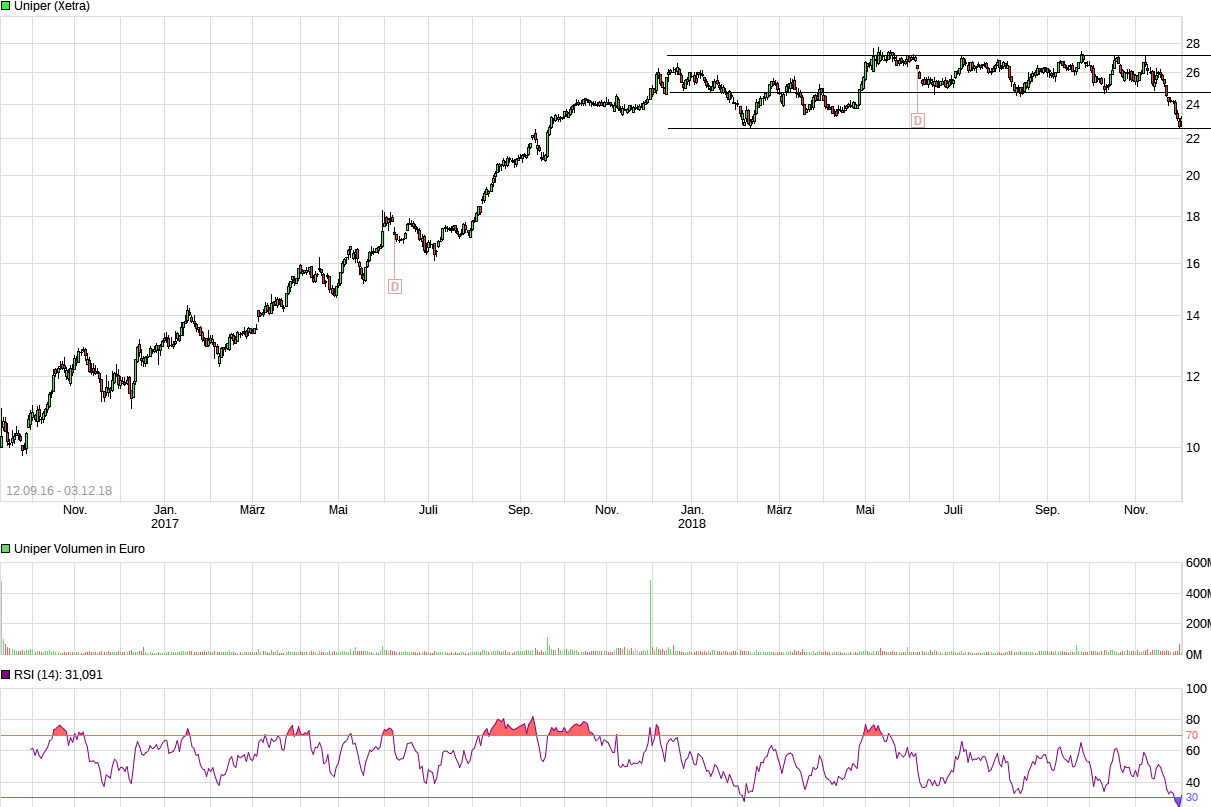Open the D dividend marker near Juli 2017
Viewport: 1211px width, 807px height.
(x=394, y=287)
